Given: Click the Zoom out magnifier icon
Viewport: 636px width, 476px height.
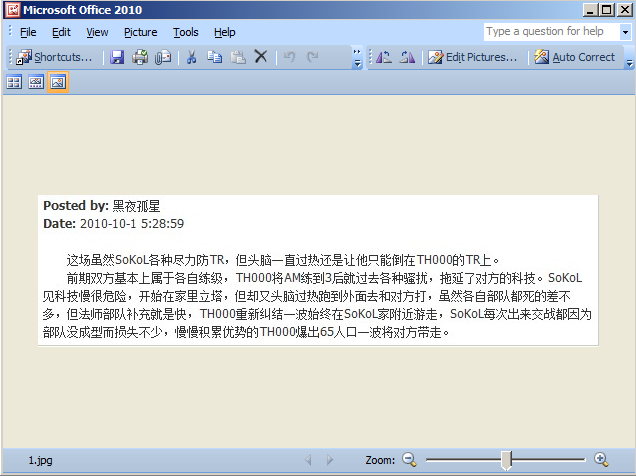Looking at the screenshot, I should click(x=409, y=459).
